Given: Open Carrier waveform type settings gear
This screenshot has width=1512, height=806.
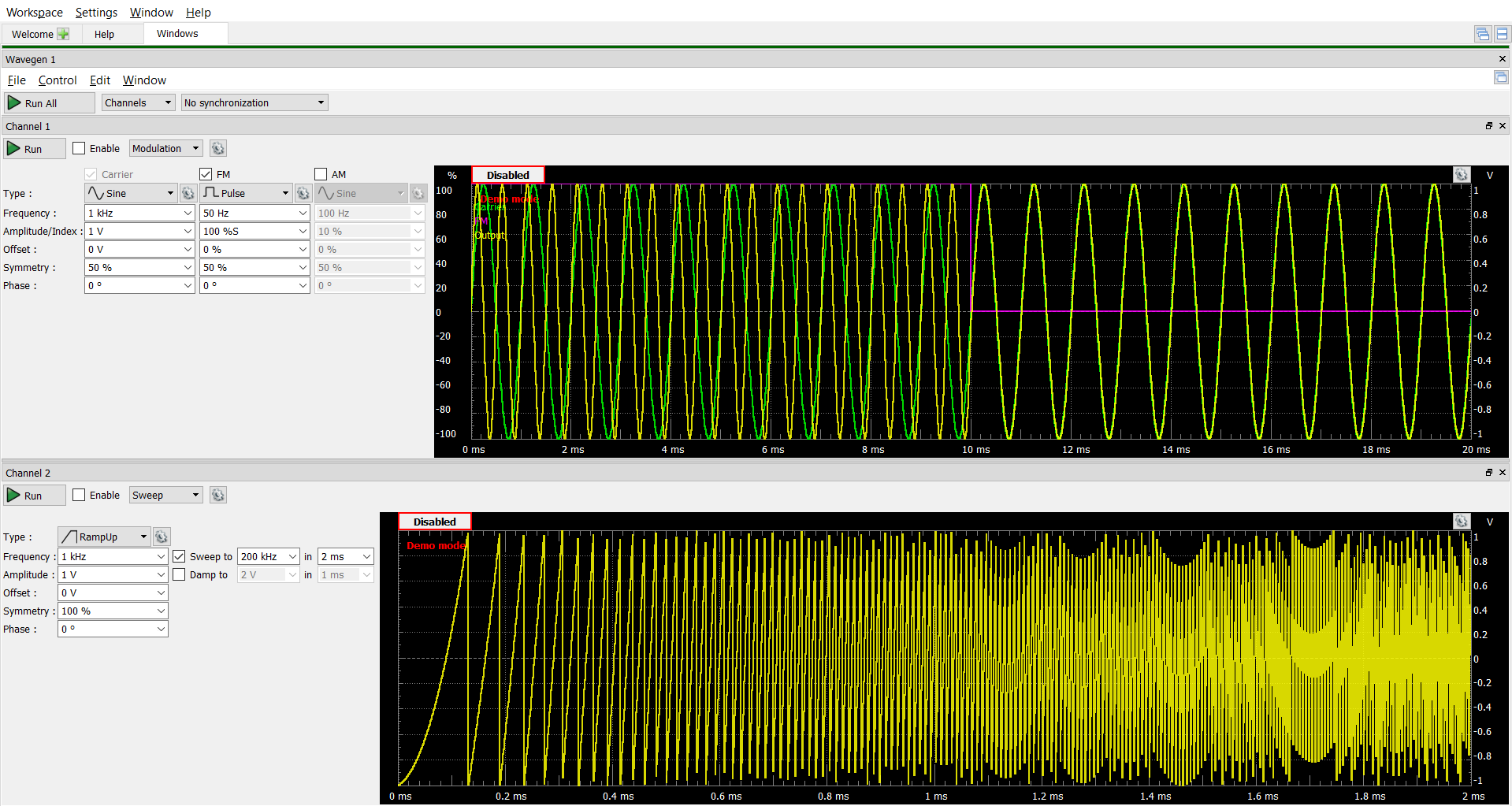Looking at the screenshot, I should click(188, 193).
